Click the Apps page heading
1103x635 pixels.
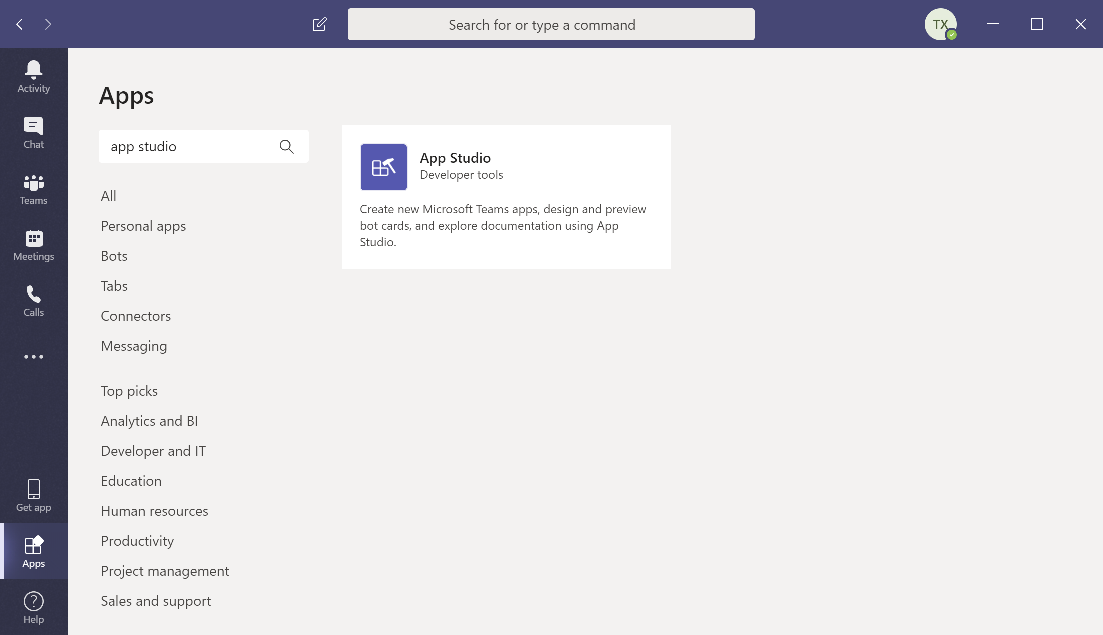tap(127, 96)
